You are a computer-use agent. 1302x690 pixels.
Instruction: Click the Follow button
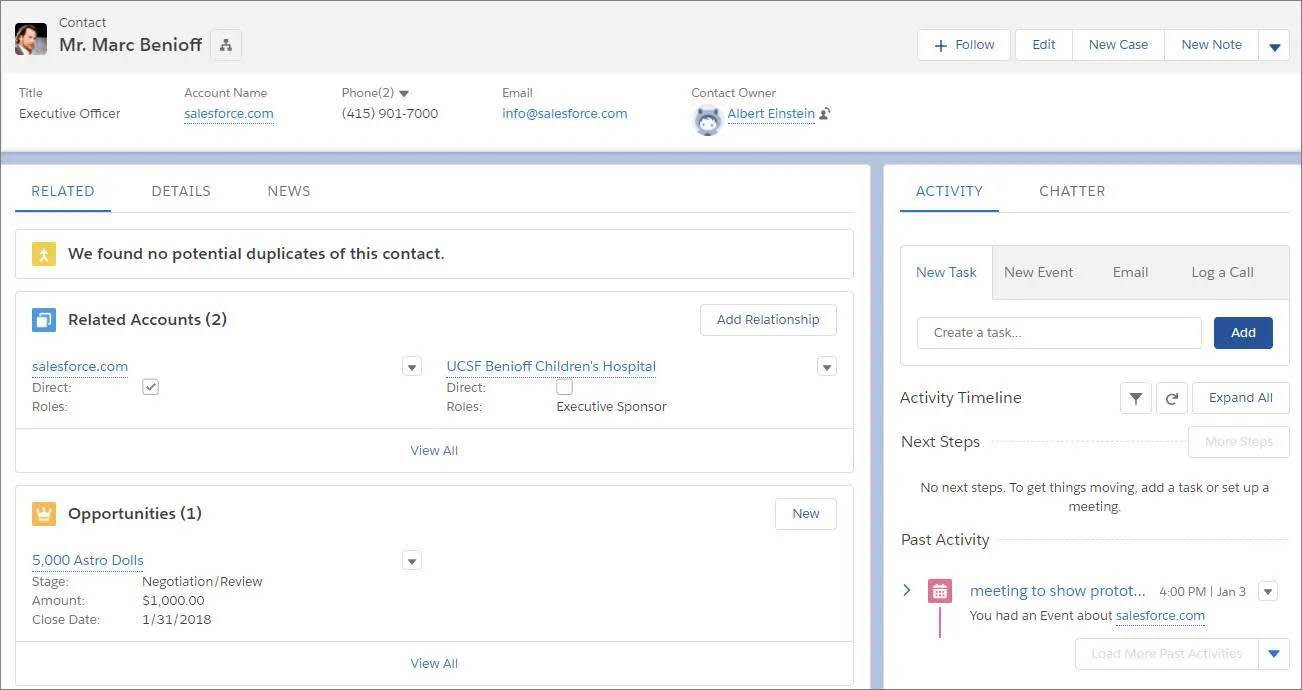click(964, 45)
